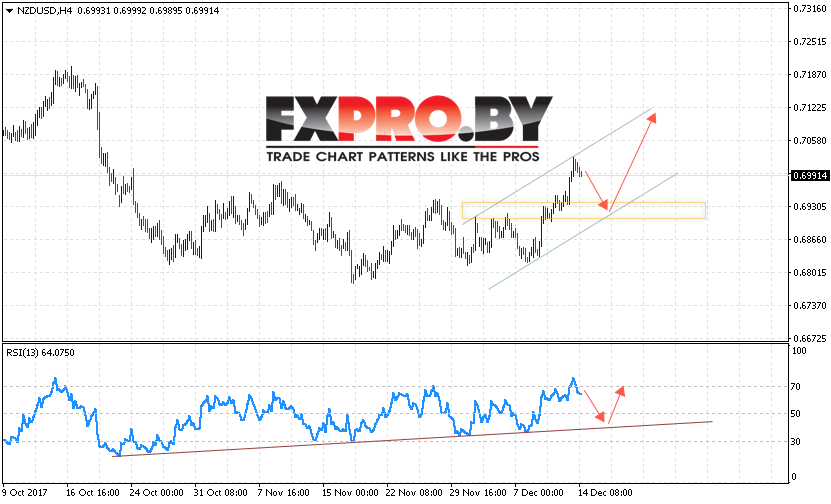The height and width of the screenshot is (504, 831).
Task: Select the 0.71225 price axis label
Action: click(810, 108)
